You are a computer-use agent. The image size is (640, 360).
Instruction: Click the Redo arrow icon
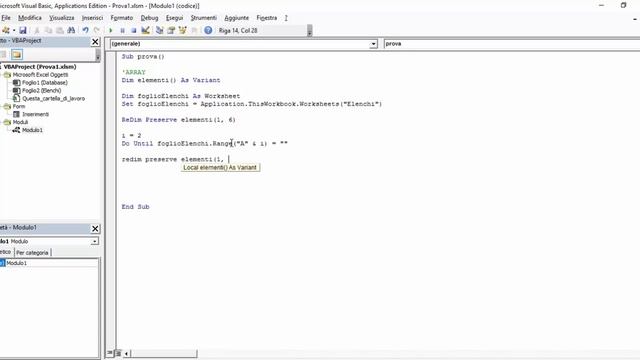(x=97, y=30)
